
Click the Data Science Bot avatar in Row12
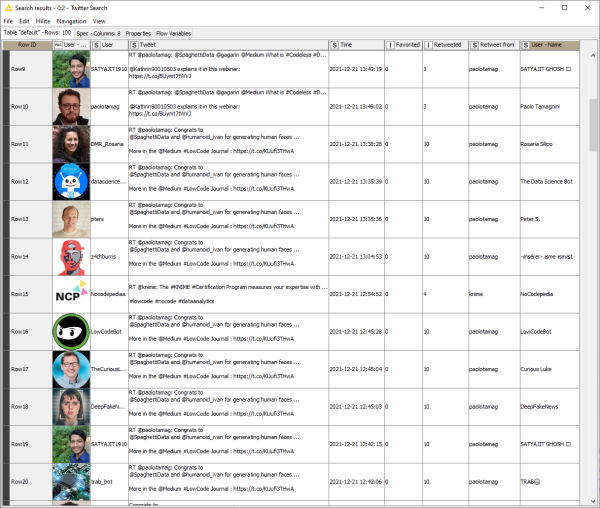tap(71, 182)
